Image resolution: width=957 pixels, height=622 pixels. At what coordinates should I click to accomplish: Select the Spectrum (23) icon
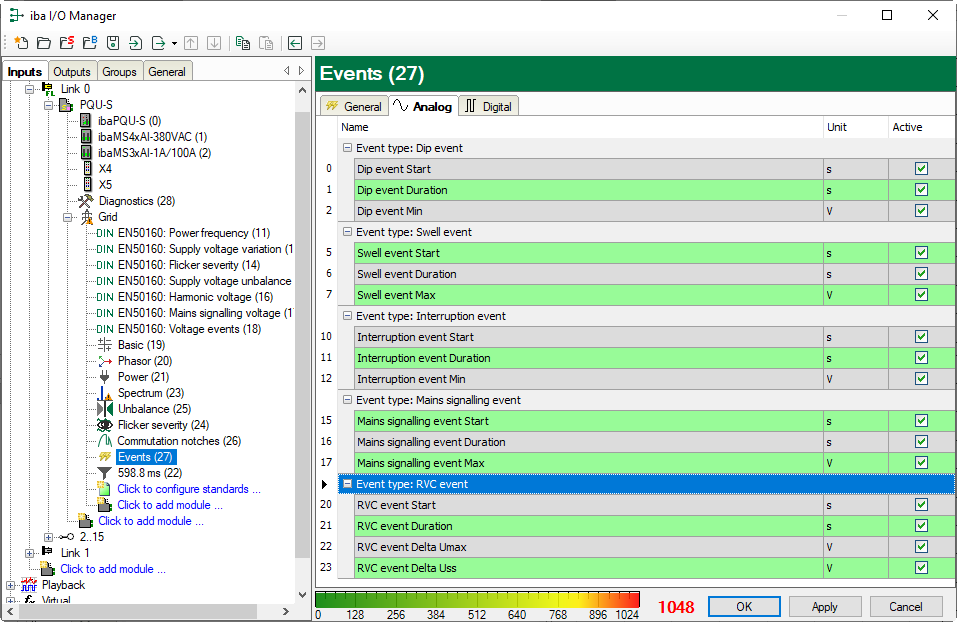[105, 393]
